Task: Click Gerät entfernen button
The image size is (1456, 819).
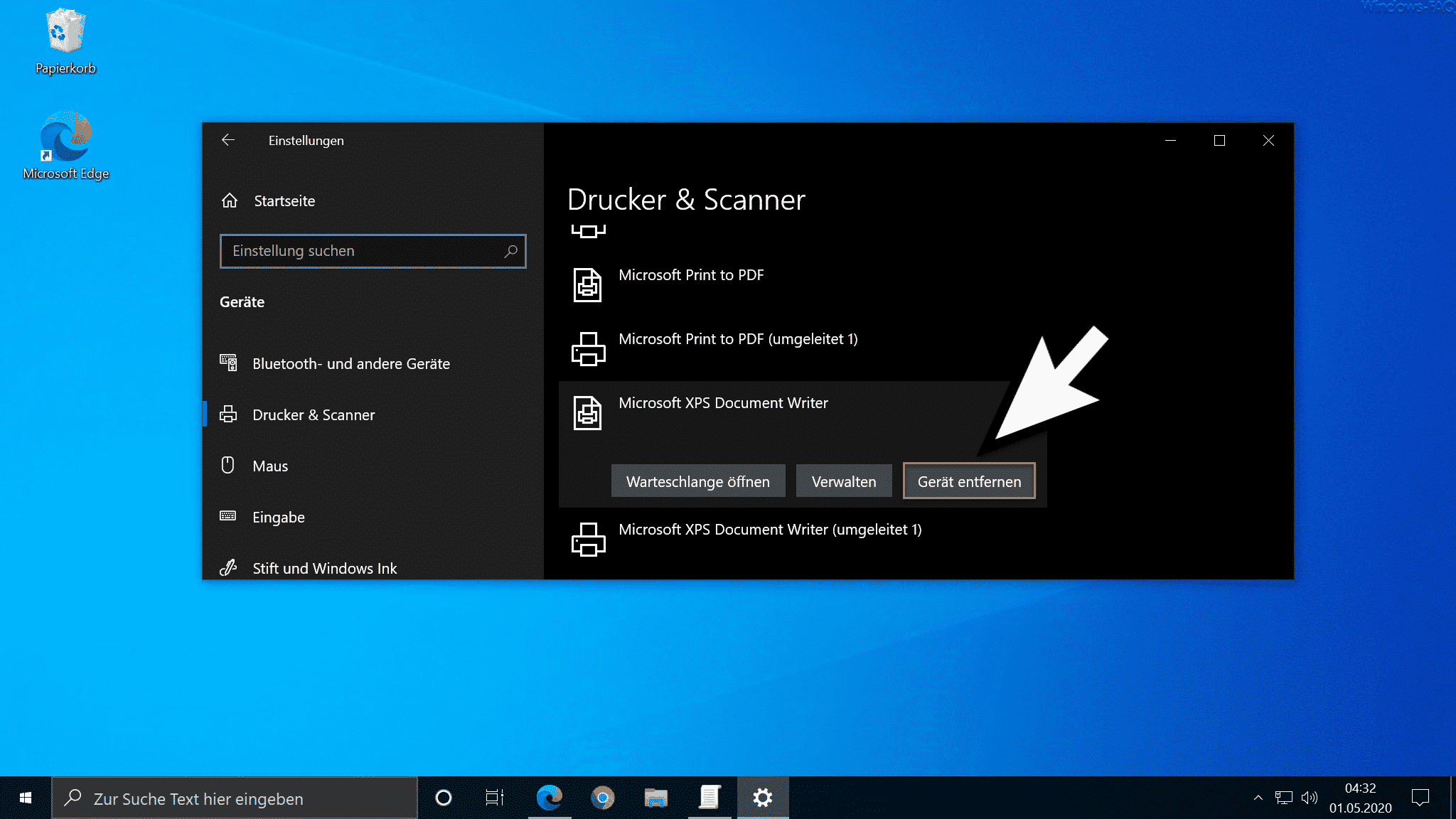Action: pyautogui.click(x=969, y=481)
